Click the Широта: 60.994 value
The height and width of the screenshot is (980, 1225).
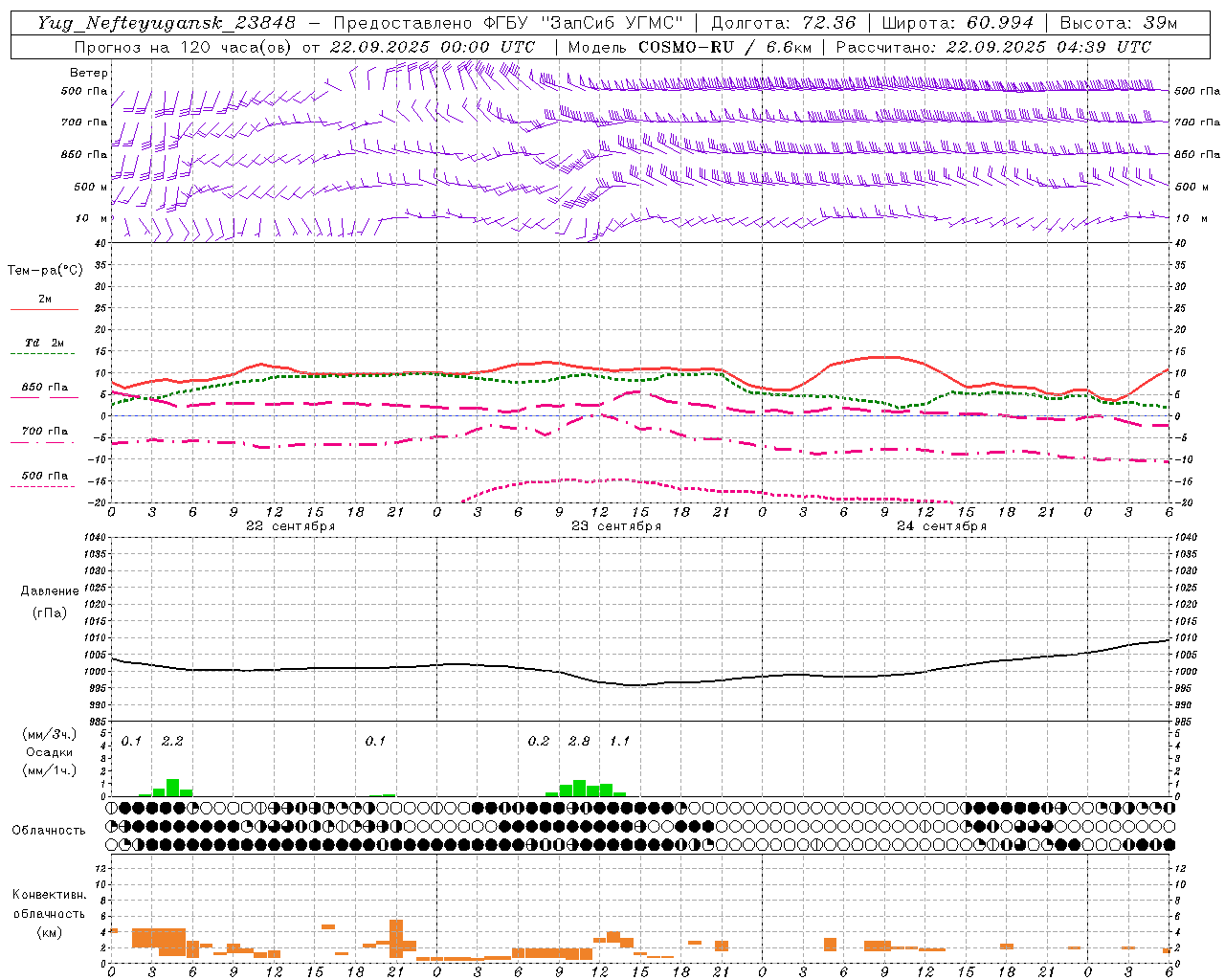point(957,23)
